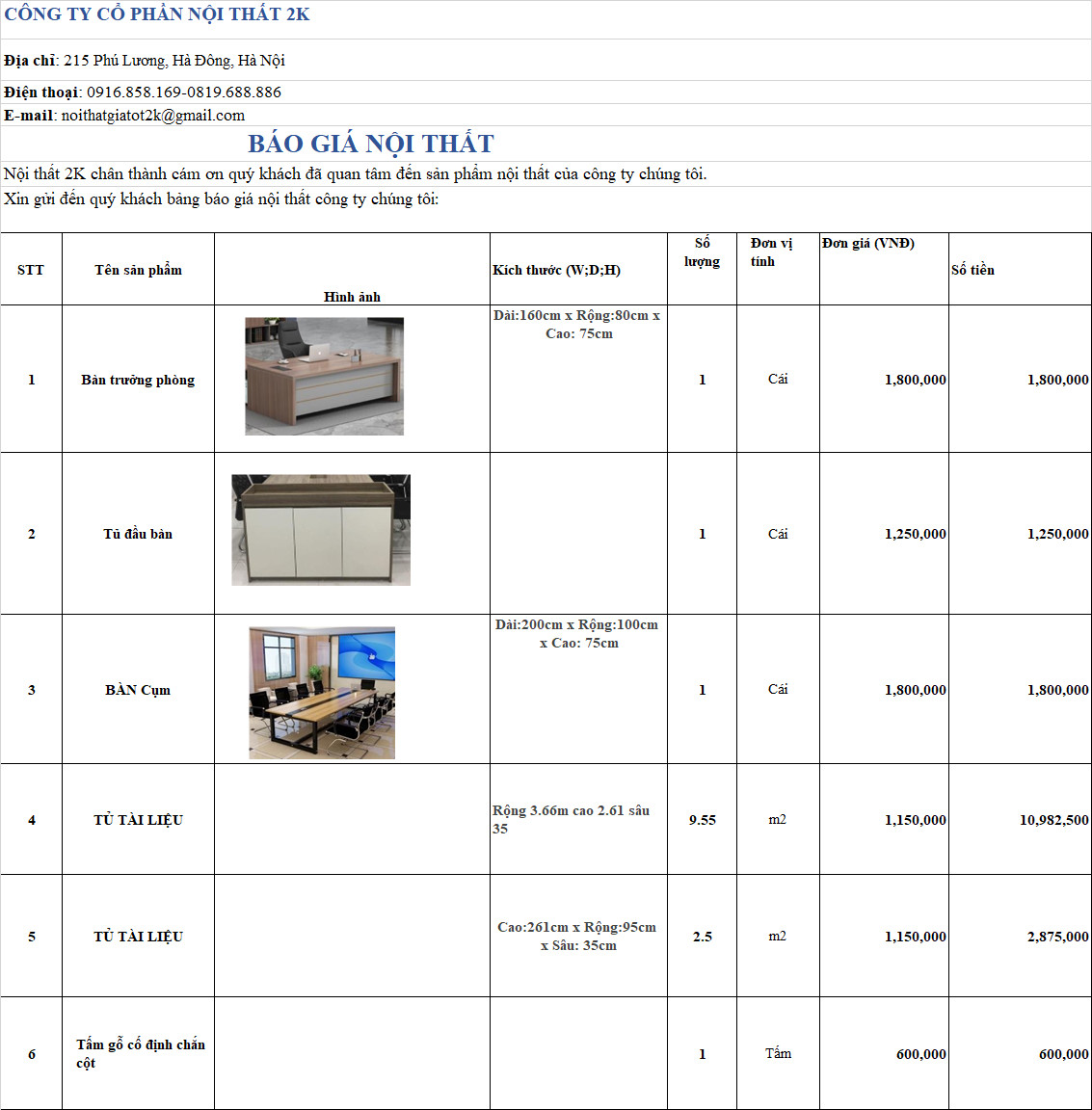Click 'TỦ TÀI LIỆU' in row 5

tap(138, 937)
